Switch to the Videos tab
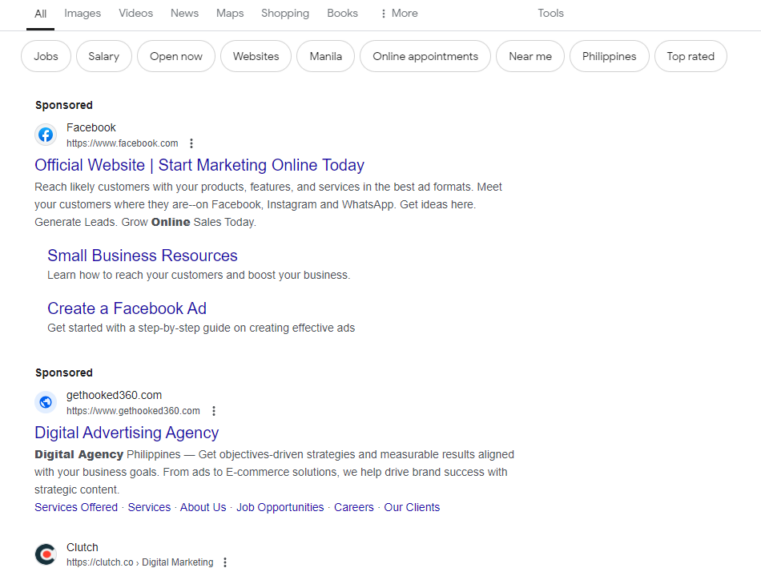The width and height of the screenshot is (761, 572). pos(136,13)
